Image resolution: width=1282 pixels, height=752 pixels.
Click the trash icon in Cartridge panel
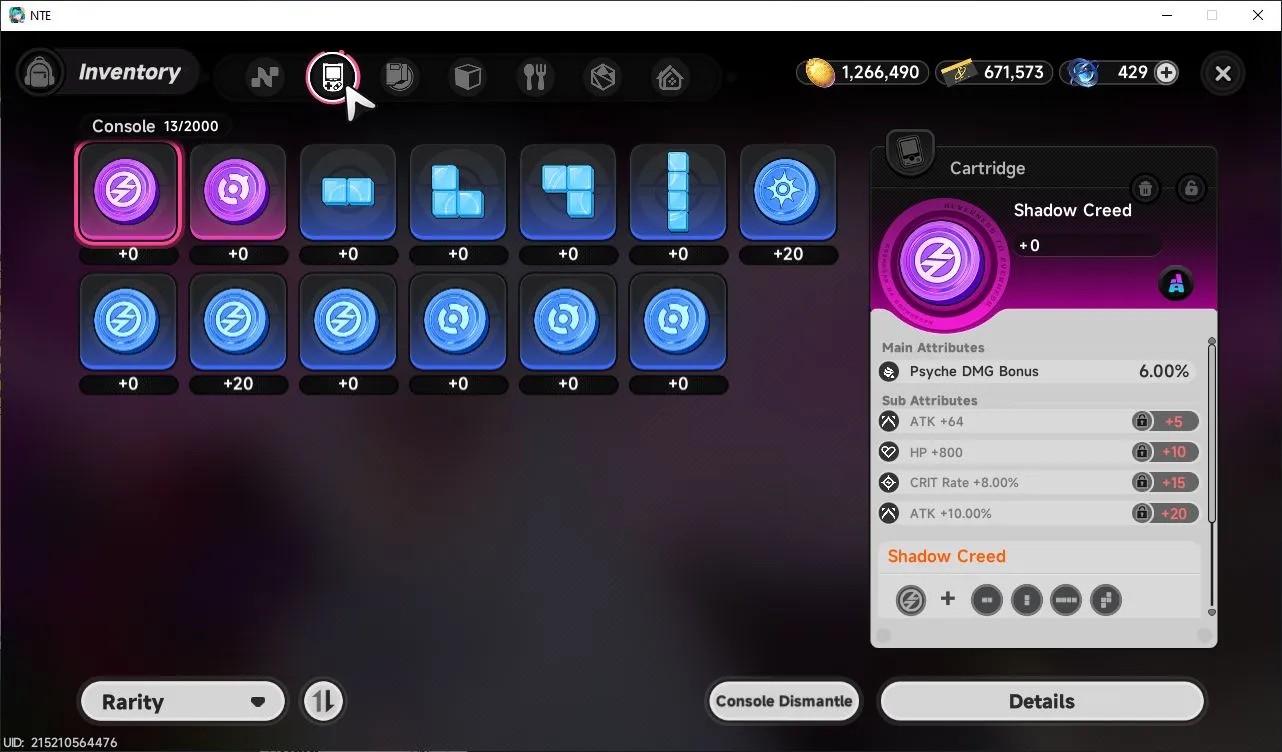click(x=1146, y=188)
